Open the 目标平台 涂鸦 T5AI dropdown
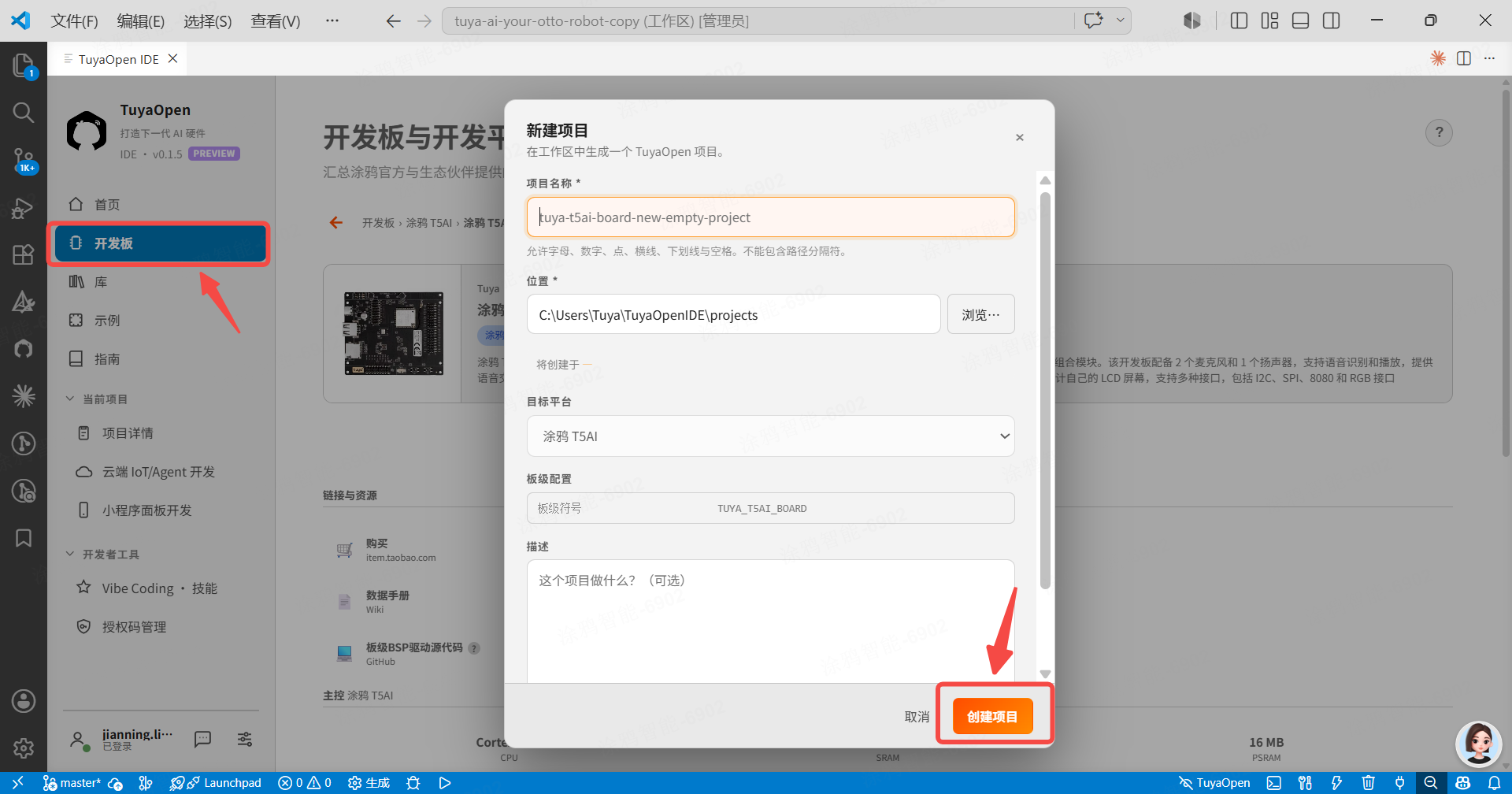This screenshot has width=1512, height=794. tap(770, 436)
